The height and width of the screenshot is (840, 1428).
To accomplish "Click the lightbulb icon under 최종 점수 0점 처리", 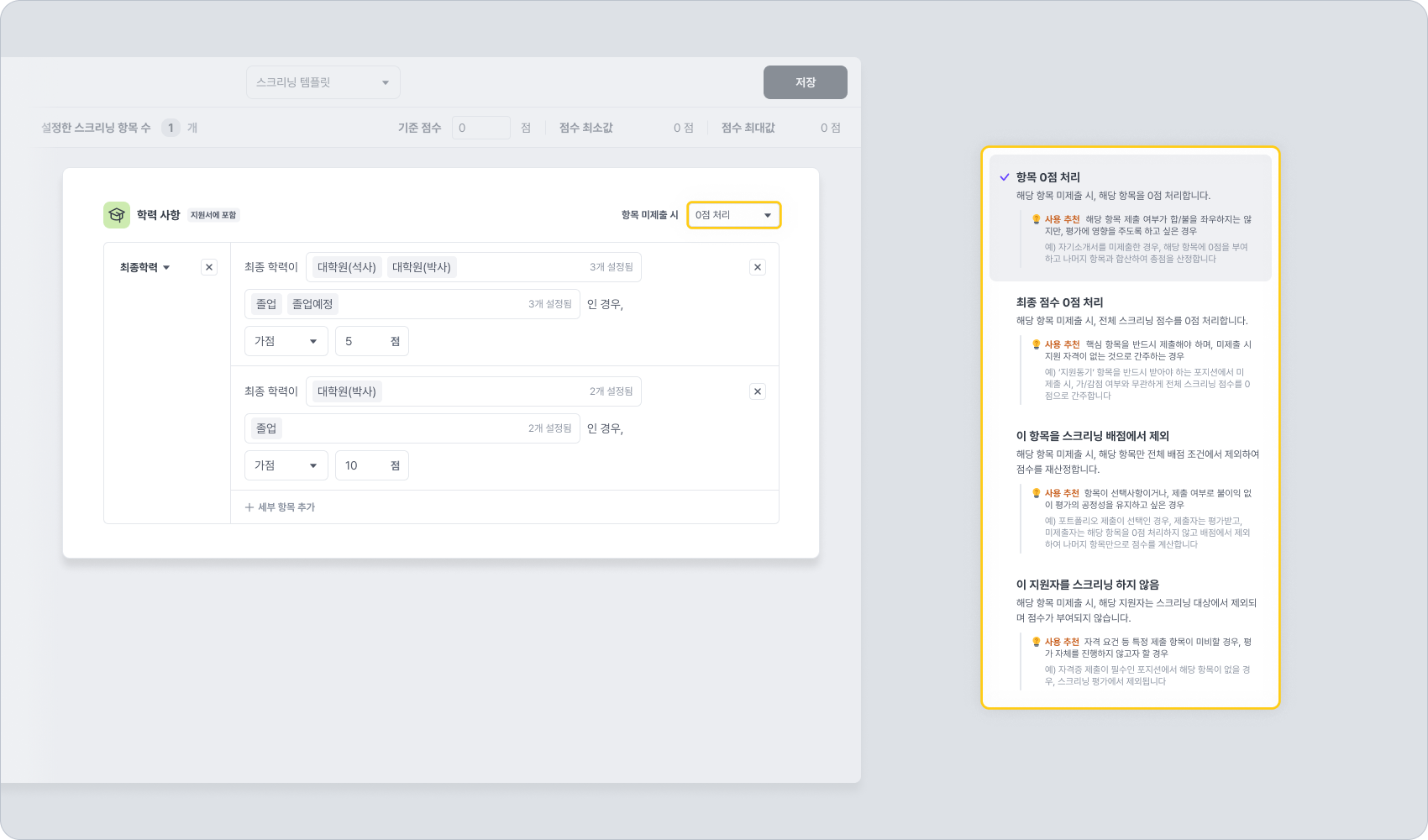I will coord(1036,344).
